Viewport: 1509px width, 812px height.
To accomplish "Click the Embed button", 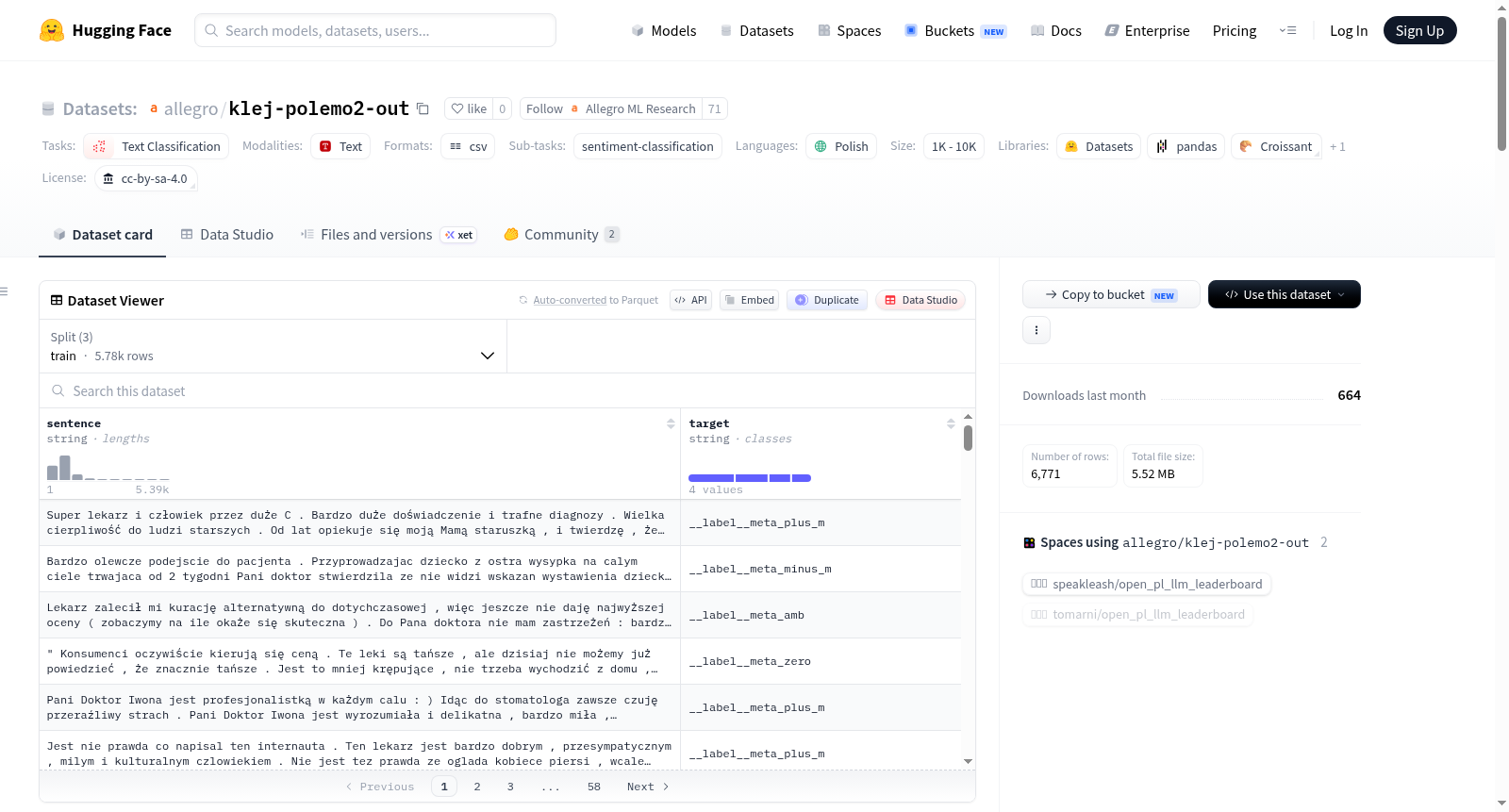I will click(749, 300).
